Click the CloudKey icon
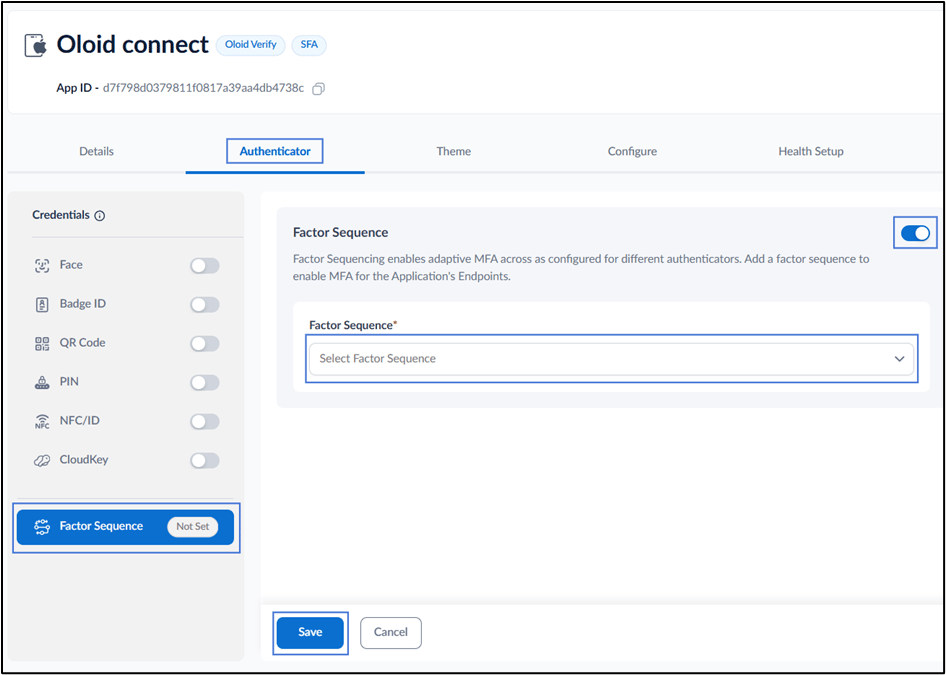Viewport: 946px width, 675px height. [40, 460]
